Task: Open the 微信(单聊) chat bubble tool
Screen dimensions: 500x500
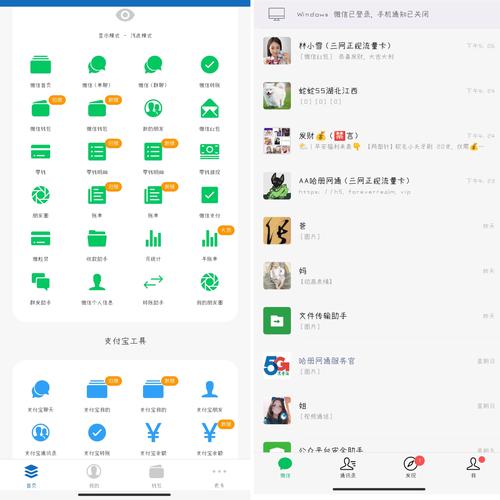Action: point(97,65)
